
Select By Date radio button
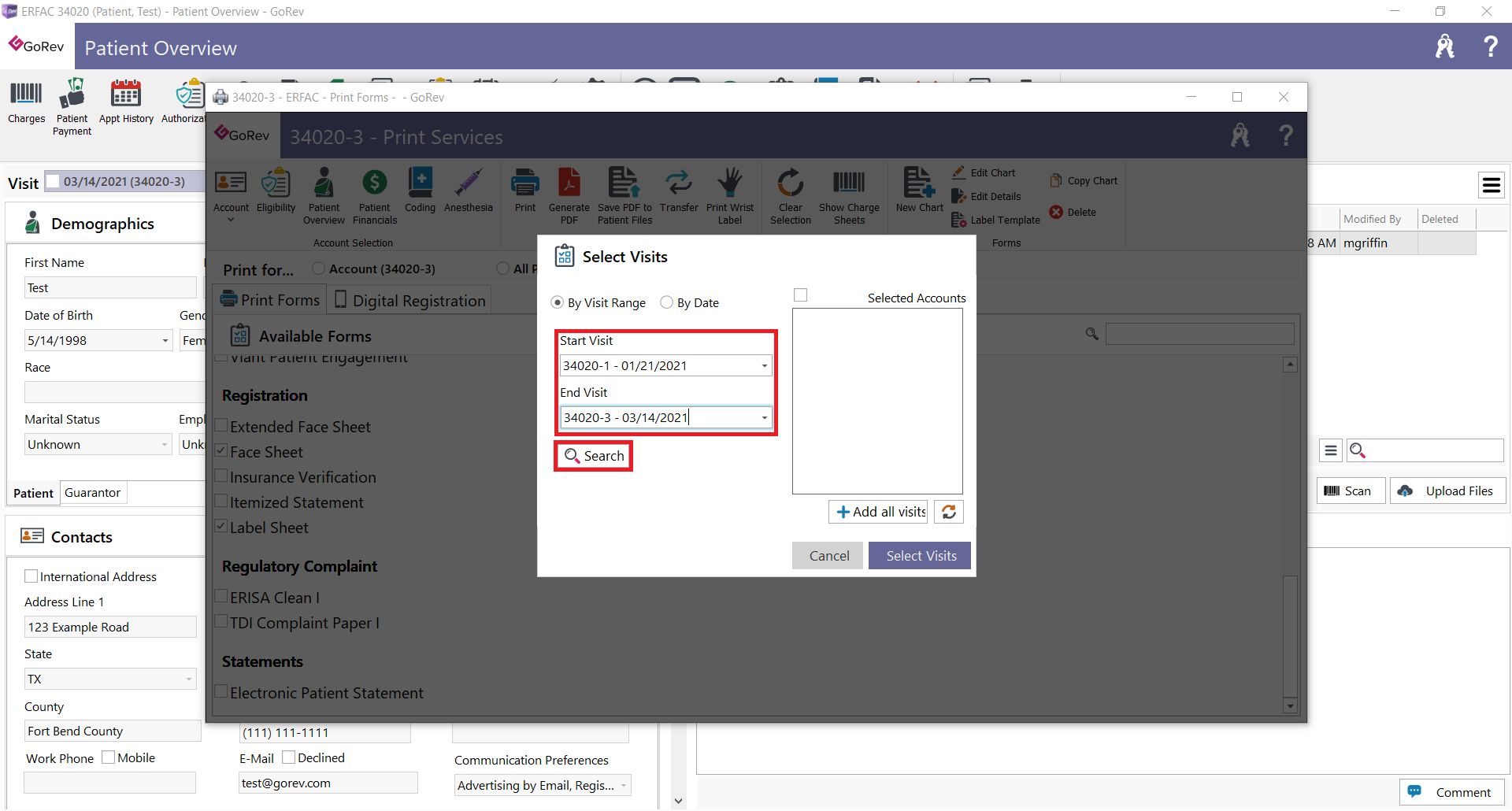click(666, 302)
